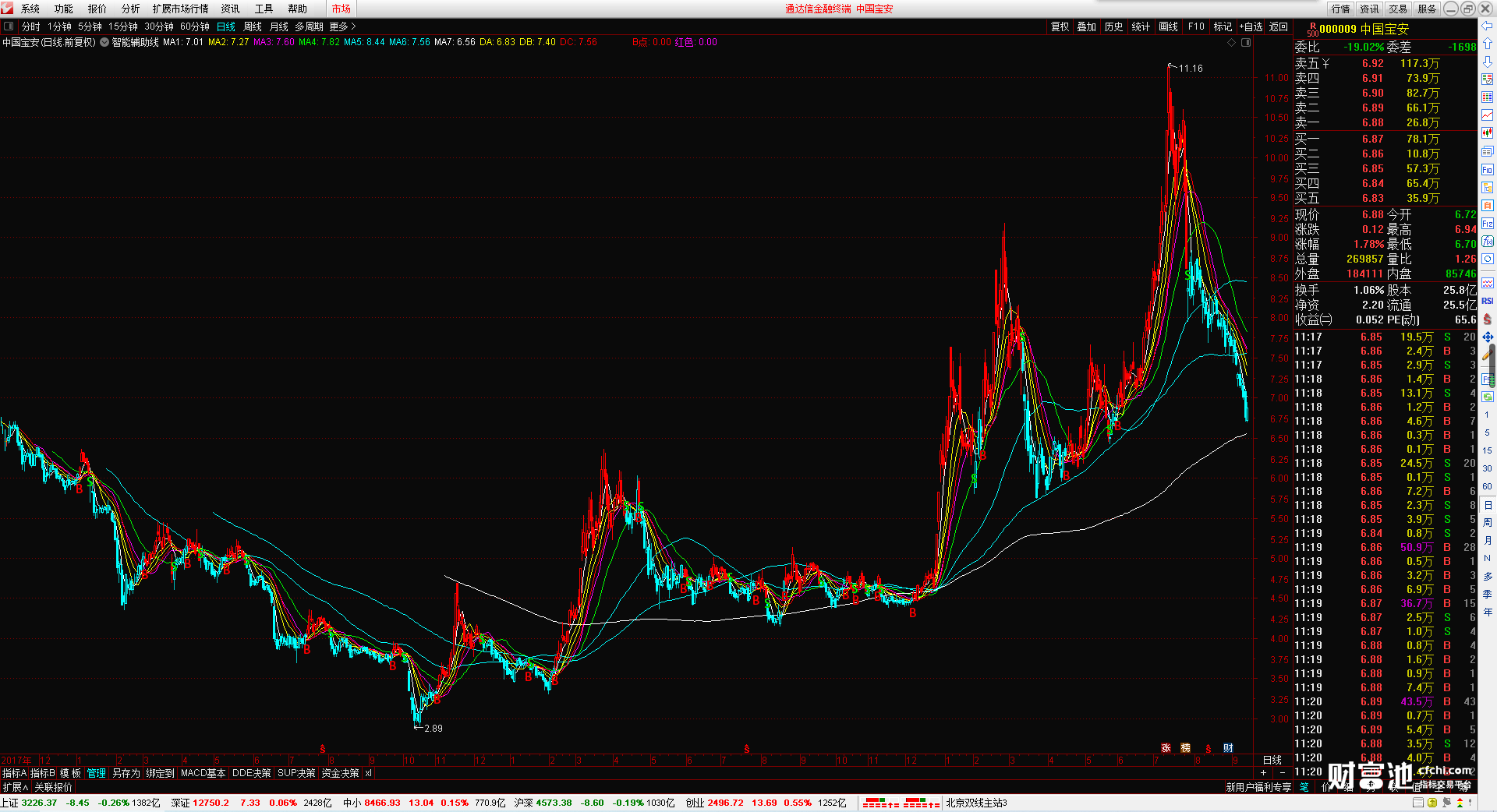This screenshot has height=812, width=1497.
Task: Click the application logo icon at top-left
Action: 8,9
